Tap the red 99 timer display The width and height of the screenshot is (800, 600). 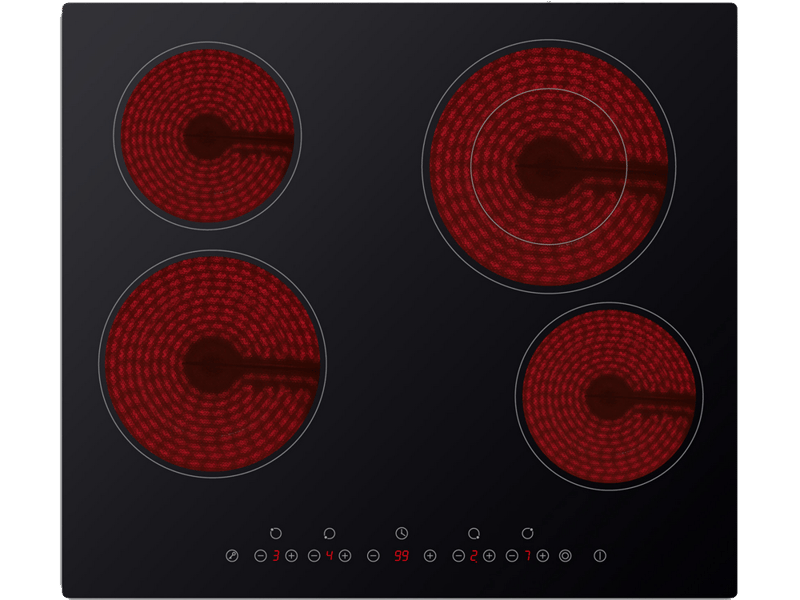402,556
